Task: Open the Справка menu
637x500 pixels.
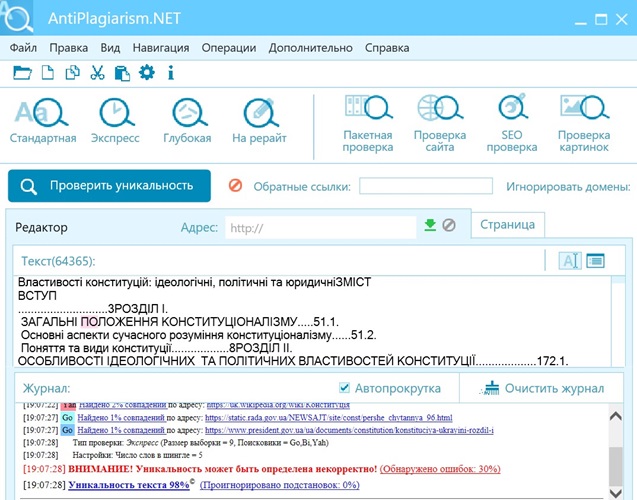Action: click(x=387, y=48)
